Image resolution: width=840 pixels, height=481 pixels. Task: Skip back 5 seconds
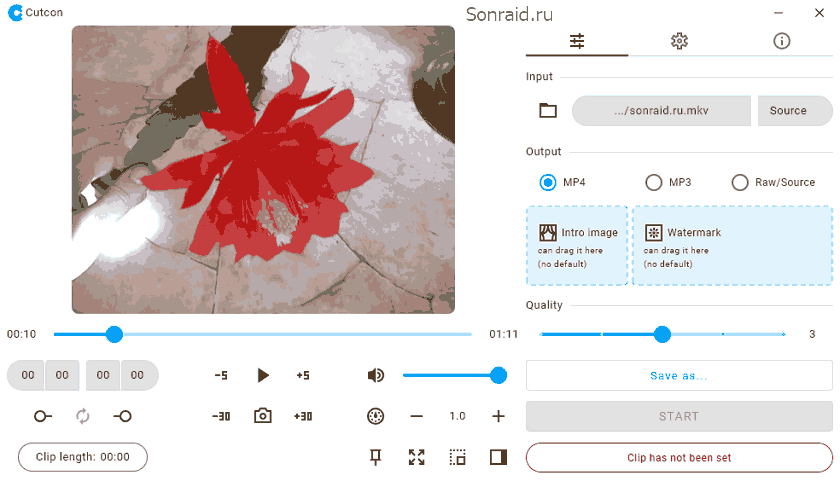[221, 375]
